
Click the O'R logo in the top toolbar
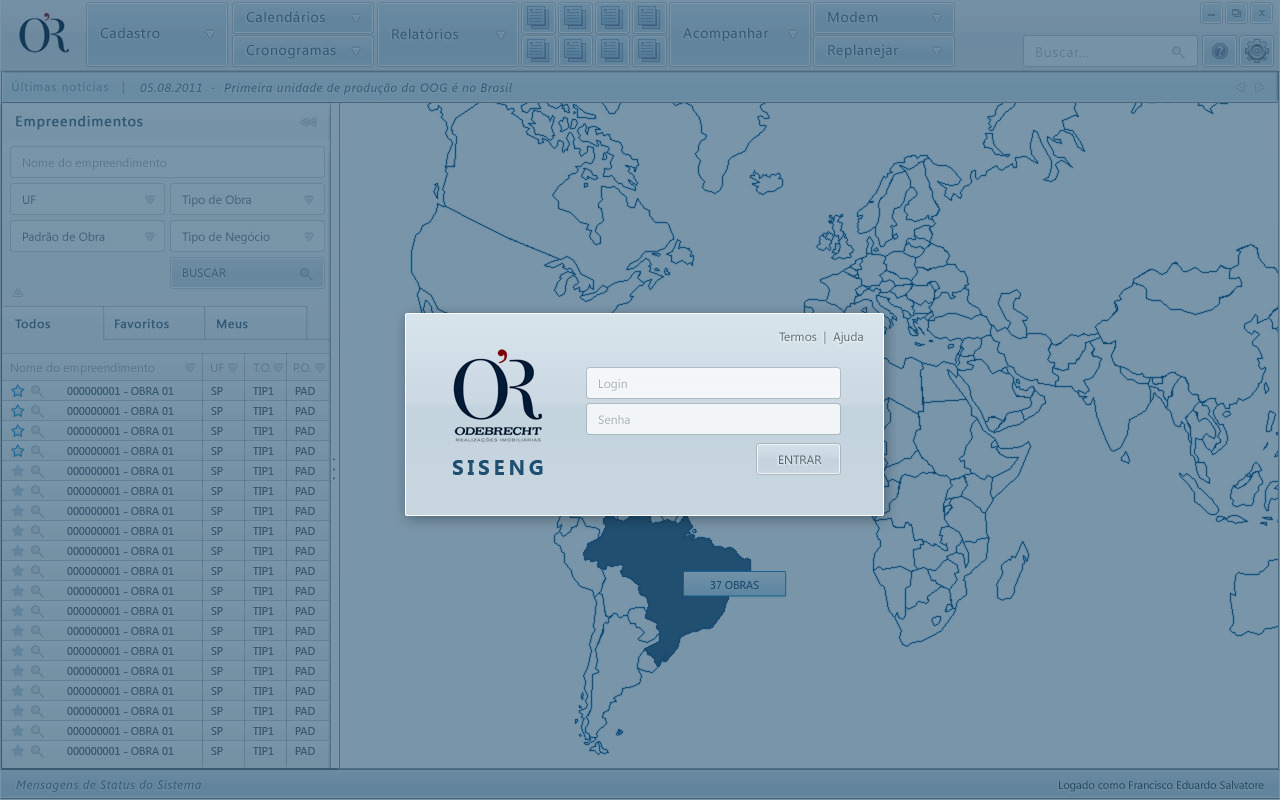click(44, 33)
